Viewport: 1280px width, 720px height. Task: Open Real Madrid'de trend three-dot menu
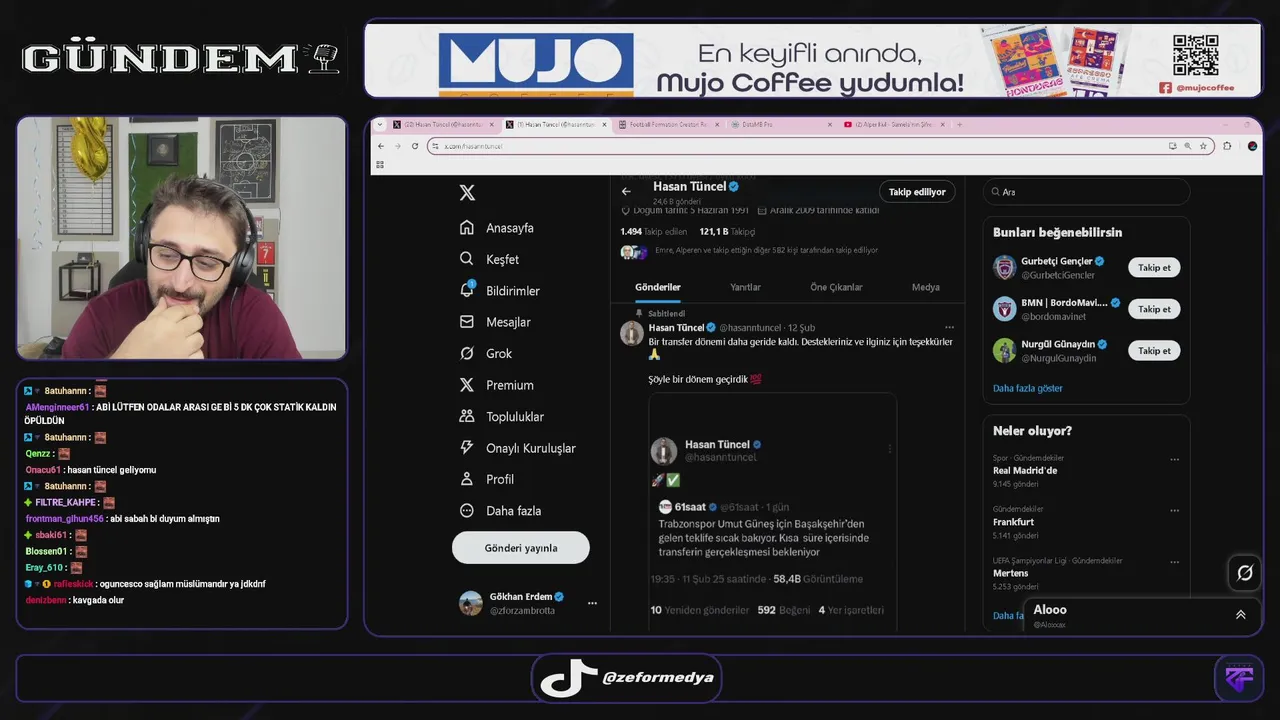pyautogui.click(x=1174, y=460)
